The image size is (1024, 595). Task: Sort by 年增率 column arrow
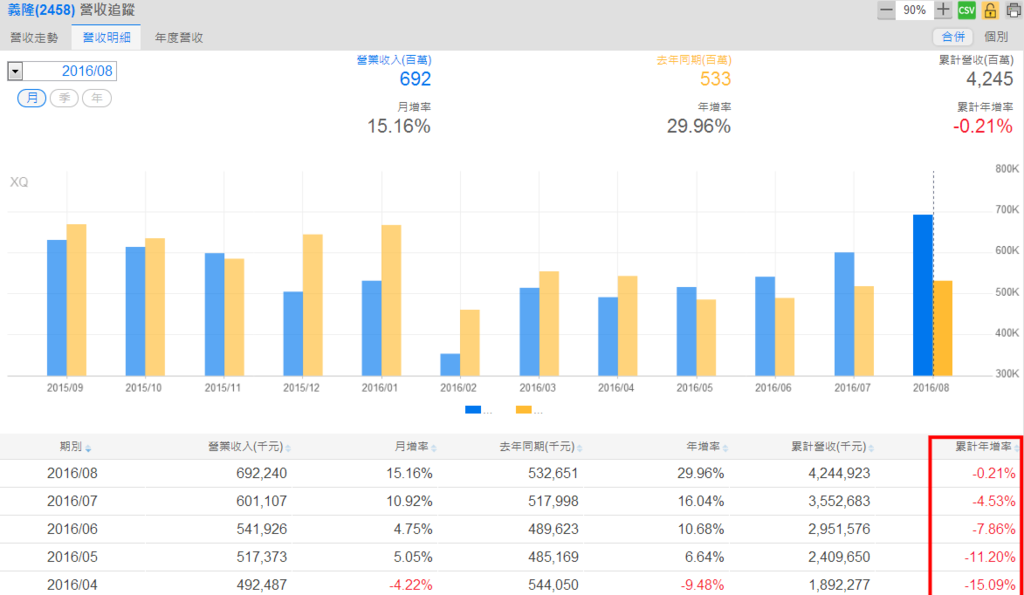[x=726, y=449]
